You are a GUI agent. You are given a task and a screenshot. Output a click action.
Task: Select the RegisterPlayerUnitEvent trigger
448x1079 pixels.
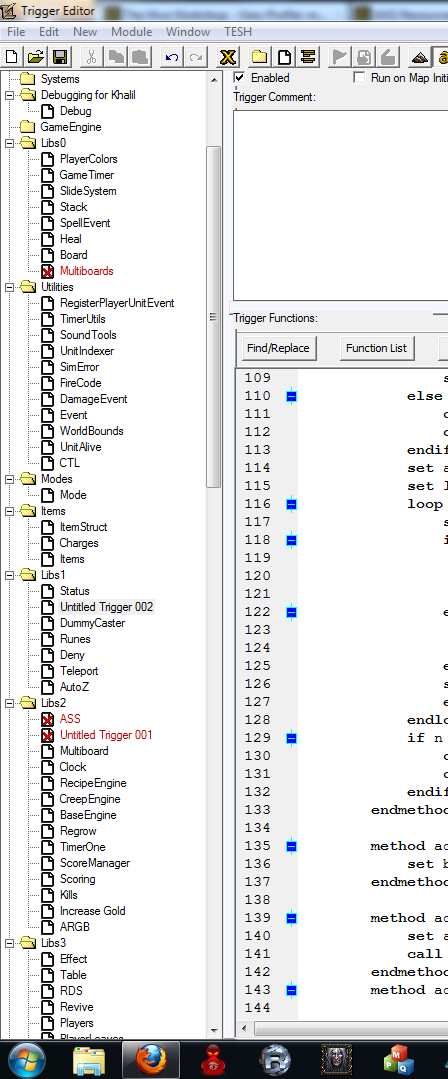[117, 303]
